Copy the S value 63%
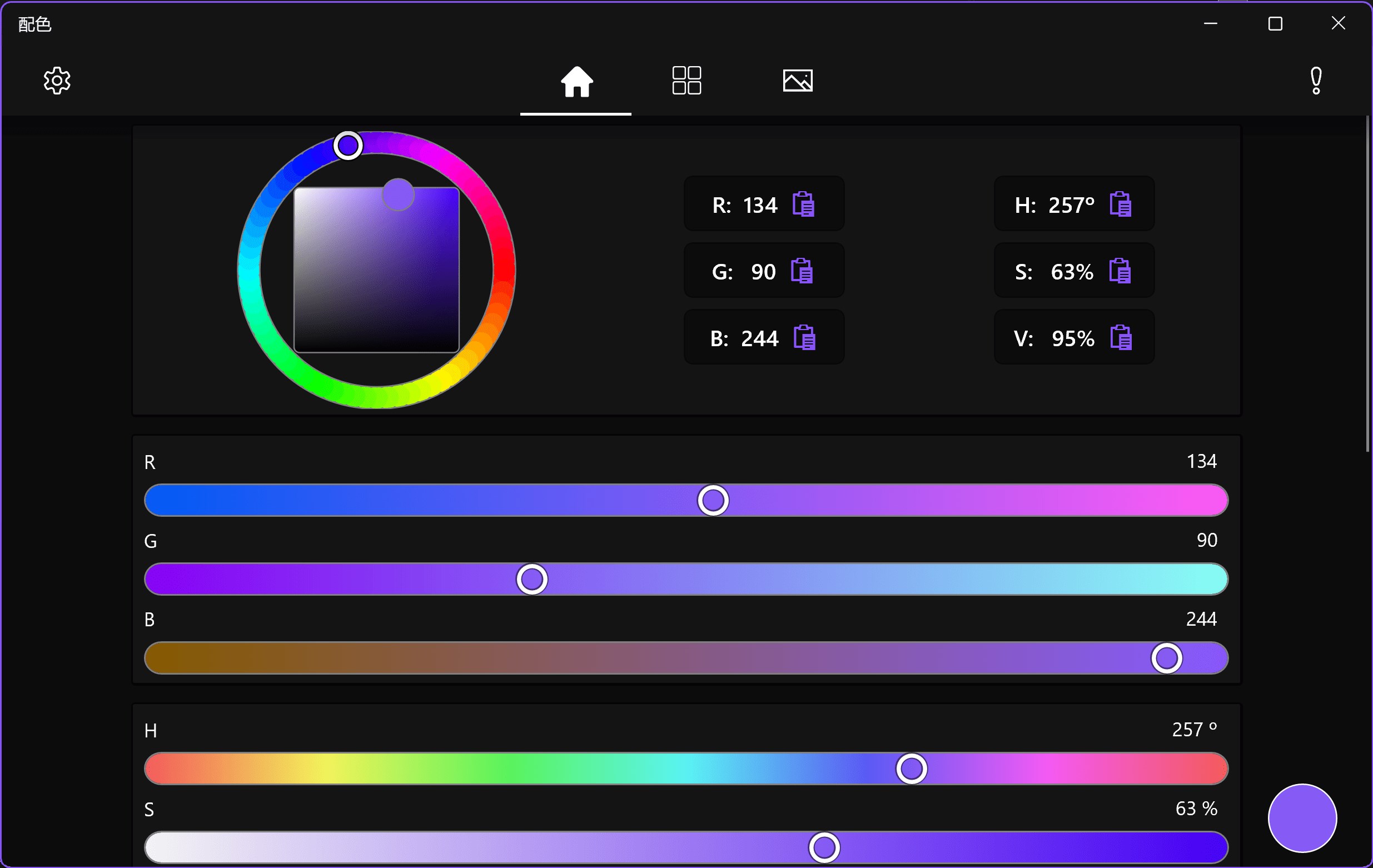 click(1120, 271)
